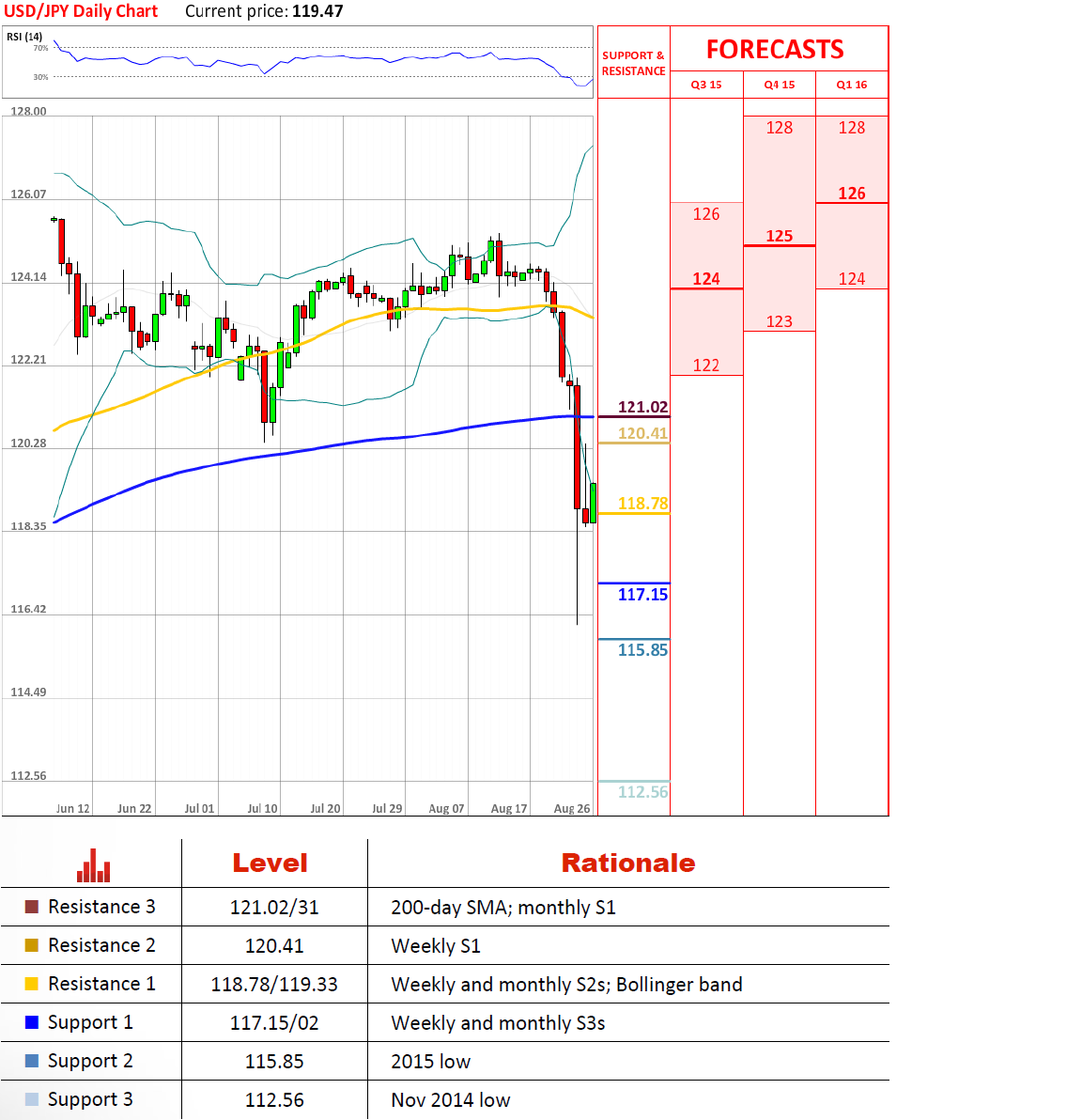Viewport: 1082px width, 1120px height.
Task: Click the 115.85 support level marker
Action: pos(642,650)
